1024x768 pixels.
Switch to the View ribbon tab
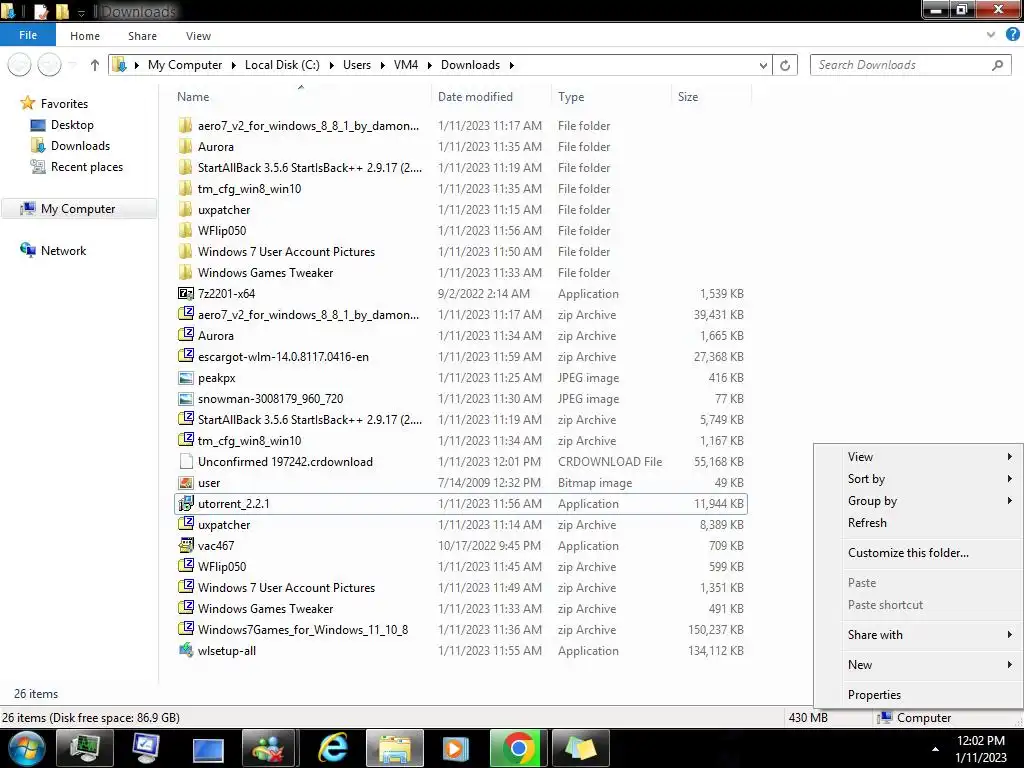click(198, 36)
